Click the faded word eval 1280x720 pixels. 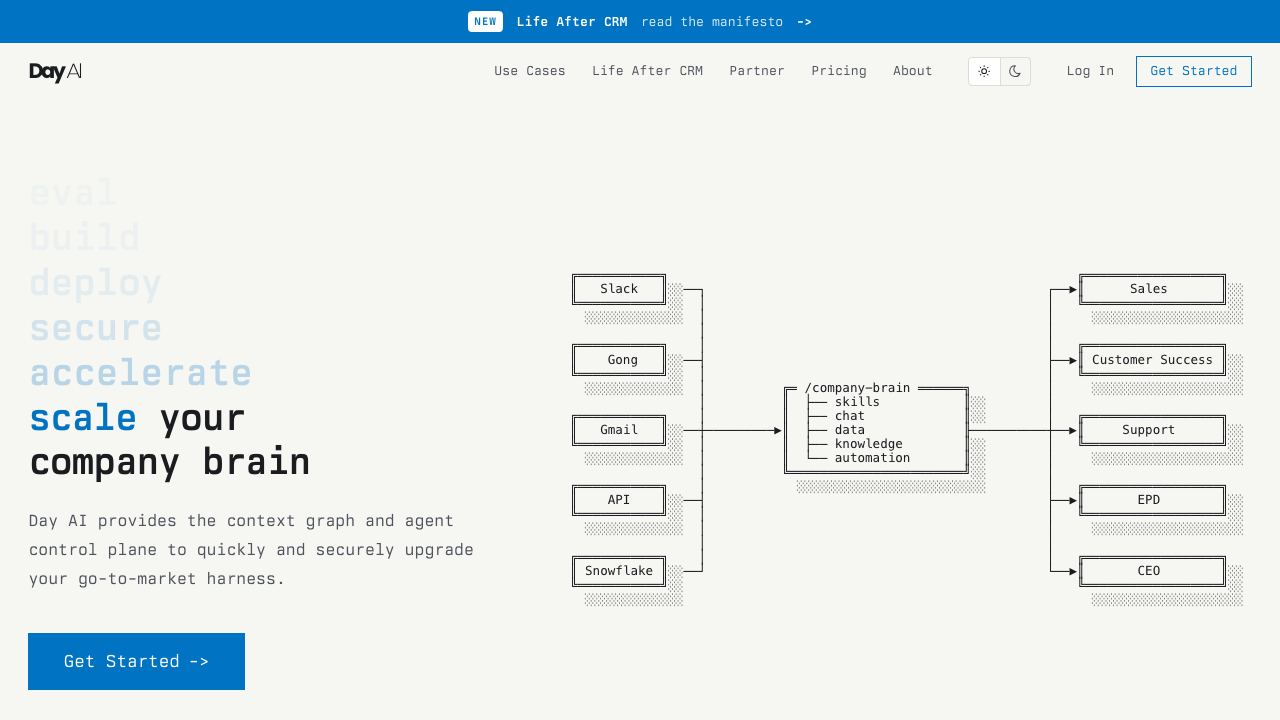(x=73, y=193)
